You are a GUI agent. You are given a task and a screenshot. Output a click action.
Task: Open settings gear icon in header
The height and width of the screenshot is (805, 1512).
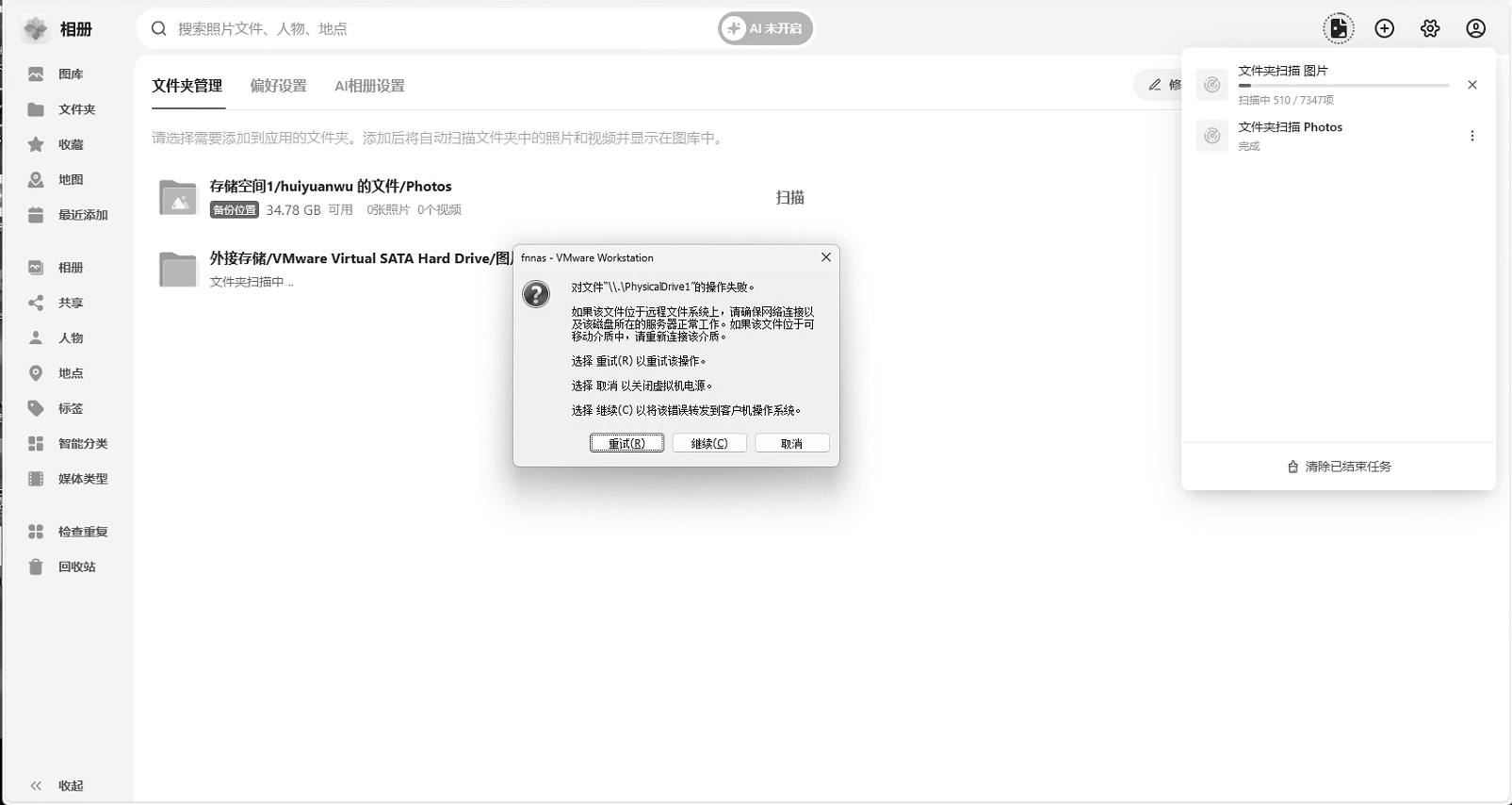(x=1430, y=28)
